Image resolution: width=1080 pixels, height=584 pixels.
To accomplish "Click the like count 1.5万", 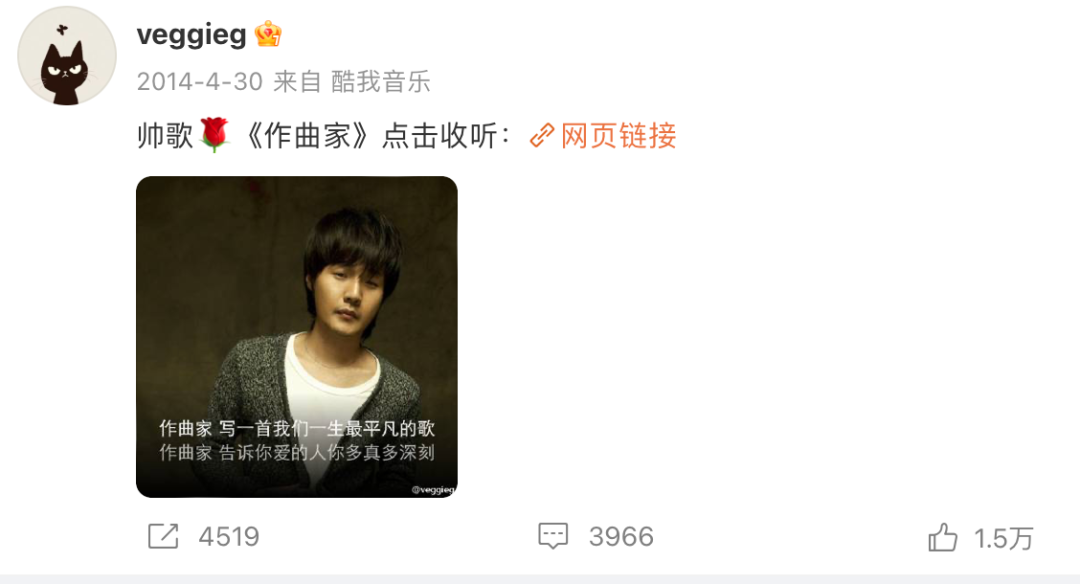I will (1004, 539).
